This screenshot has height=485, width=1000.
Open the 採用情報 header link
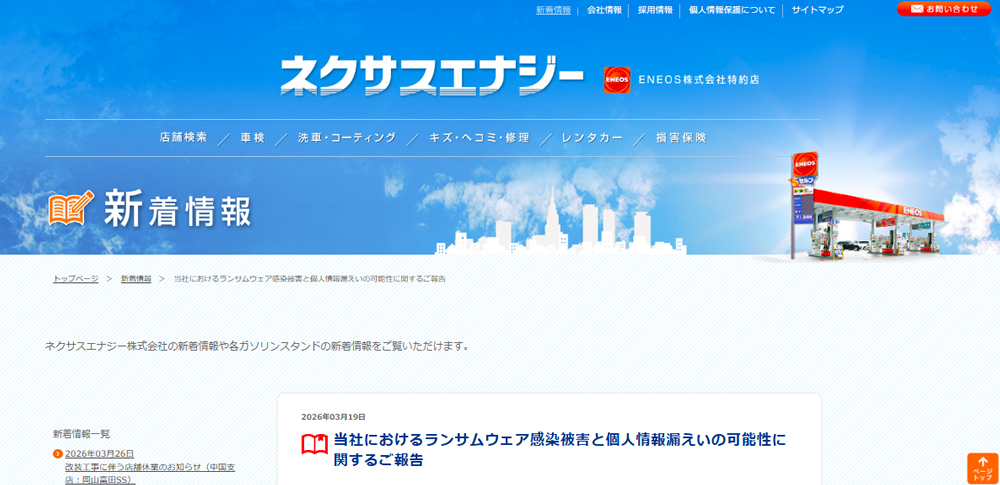coord(655,10)
